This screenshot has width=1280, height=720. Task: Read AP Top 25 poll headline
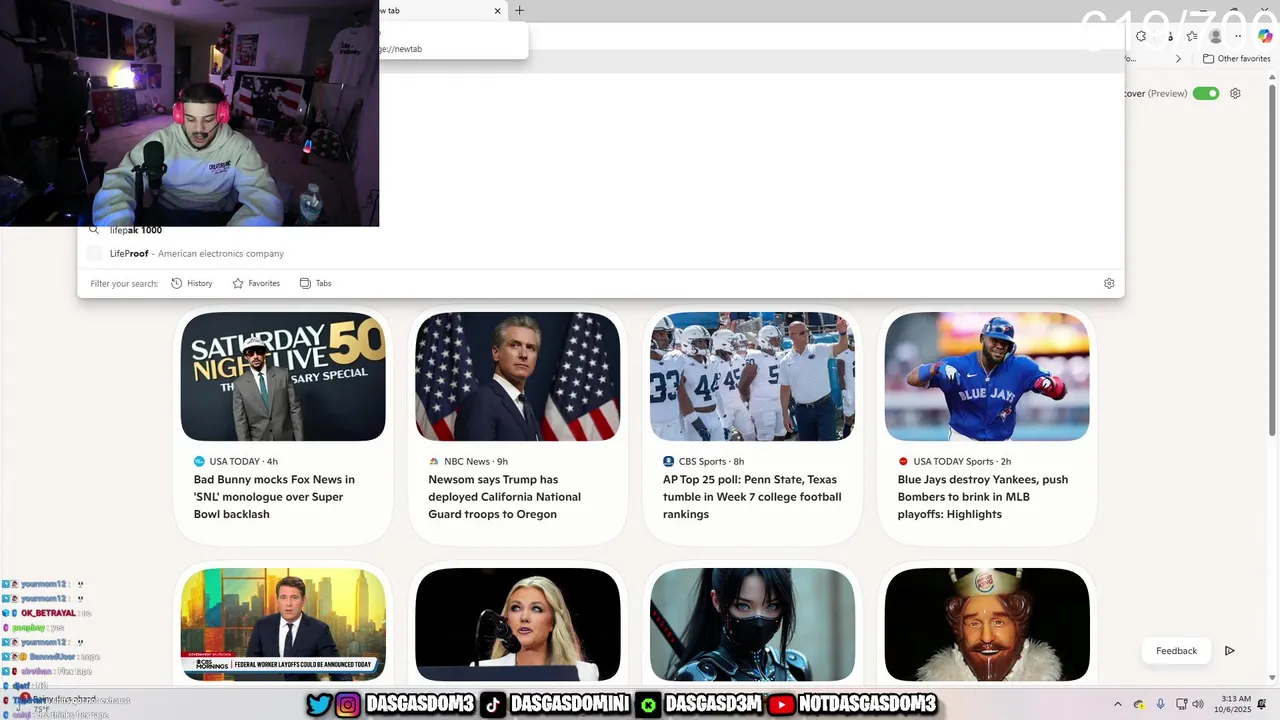pyautogui.click(x=752, y=496)
